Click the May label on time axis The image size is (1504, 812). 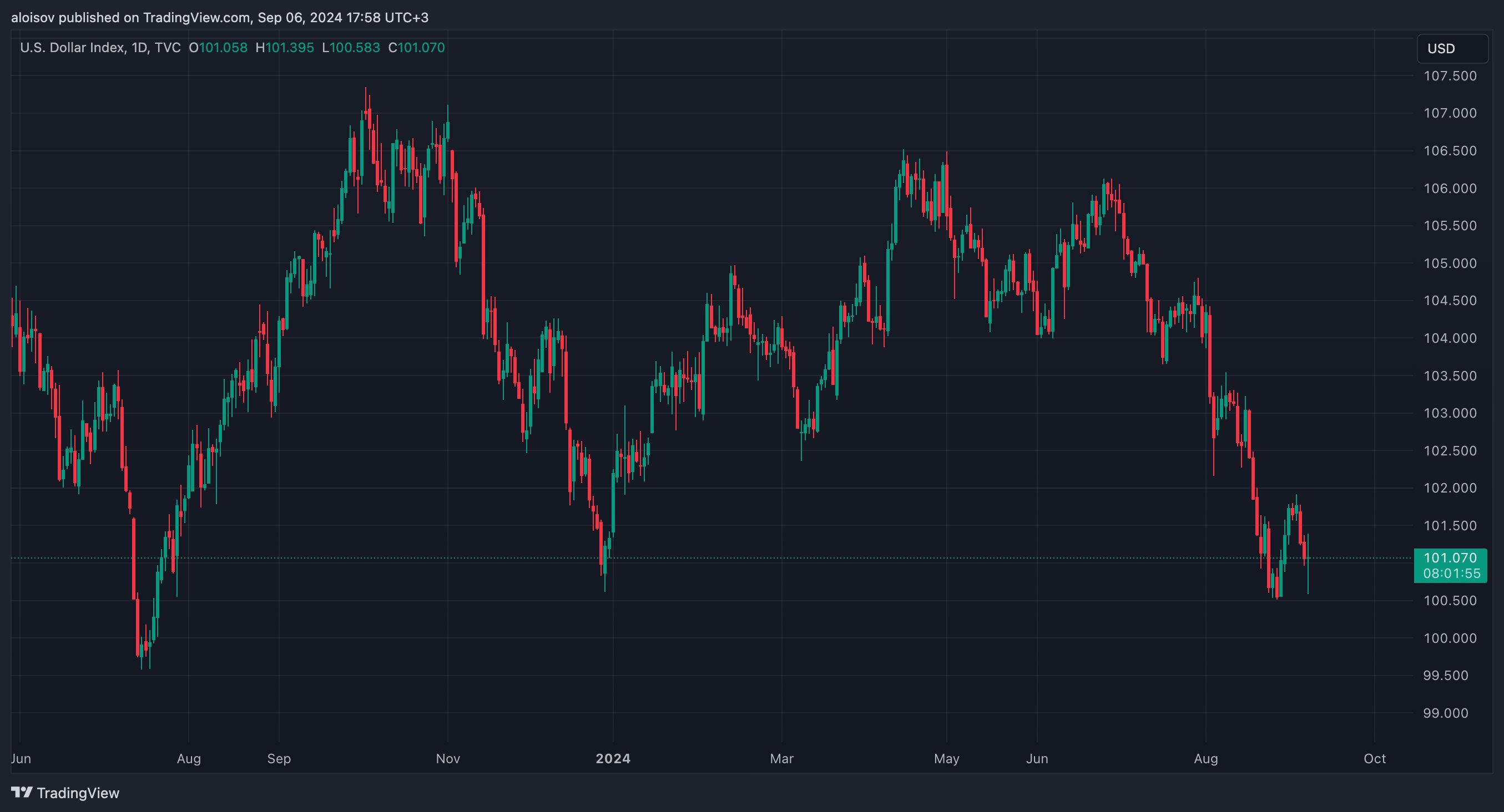pyautogui.click(x=946, y=758)
